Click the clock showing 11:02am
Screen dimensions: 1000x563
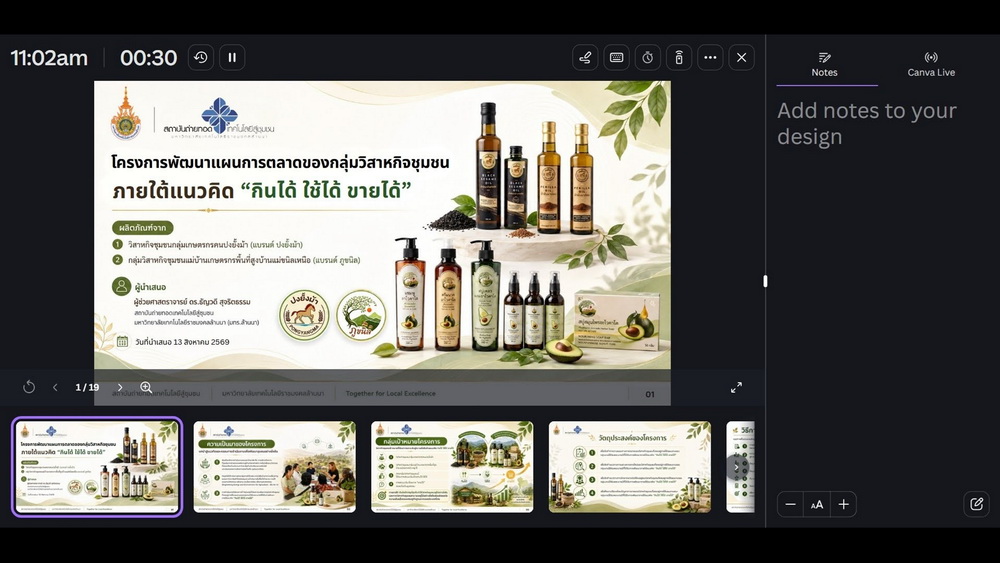(49, 57)
